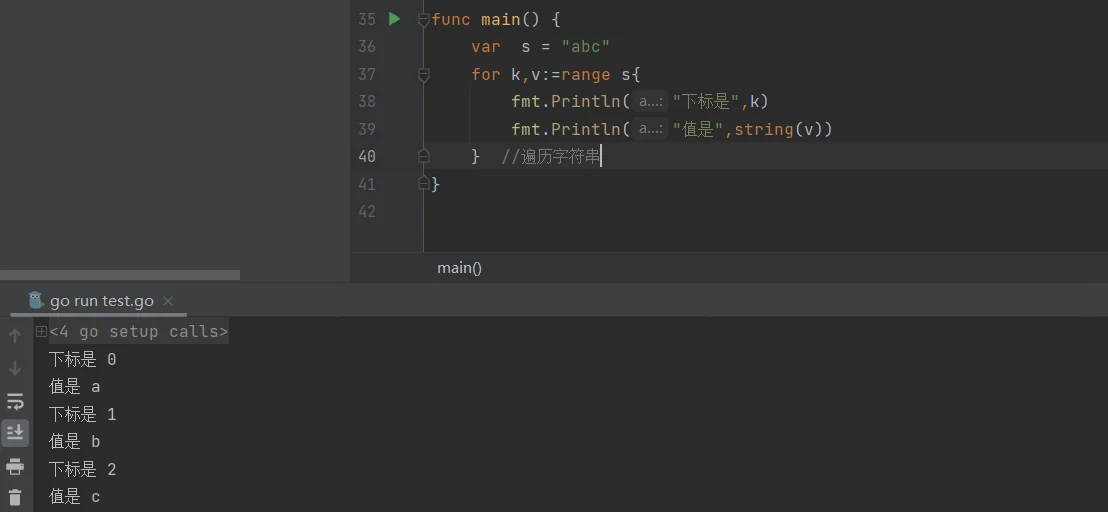Viewport: 1108px width, 512px height.
Task: Click the 'a...:' hint before "值是"
Action: [x=649, y=129]
